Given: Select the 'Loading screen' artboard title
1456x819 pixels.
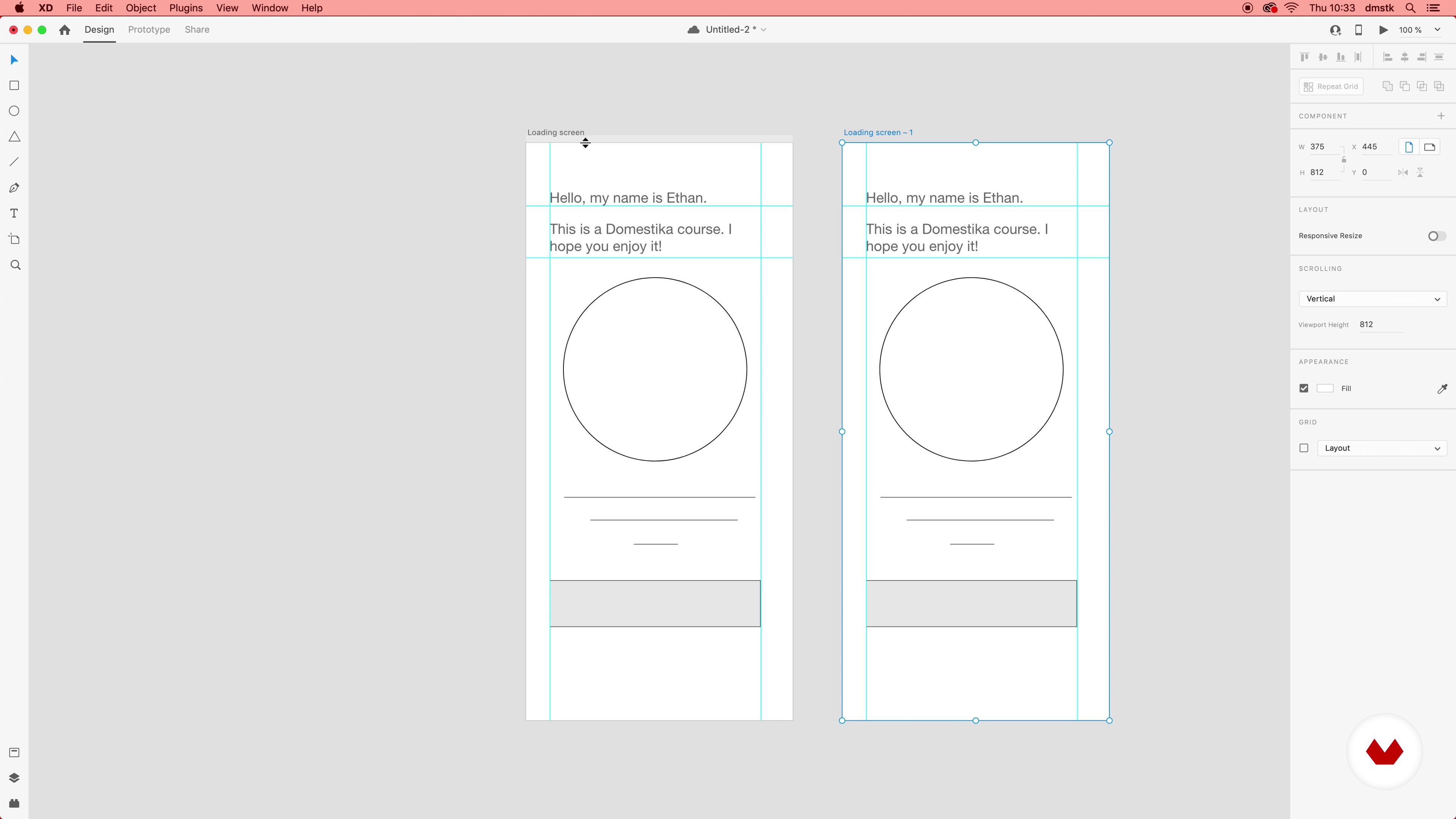Looking at the screenshot, I should [555, 132].
